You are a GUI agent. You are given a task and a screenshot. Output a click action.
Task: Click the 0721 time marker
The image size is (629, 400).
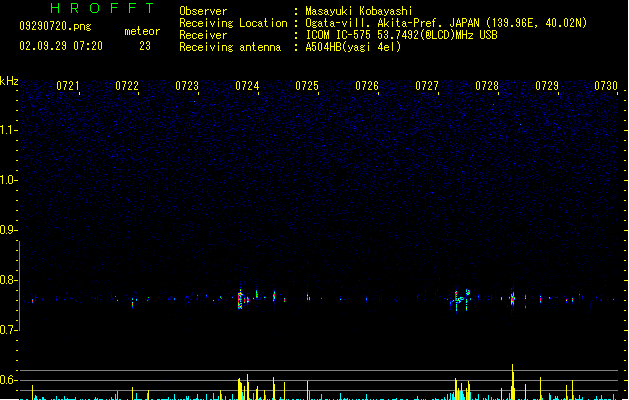click(67, 86)
